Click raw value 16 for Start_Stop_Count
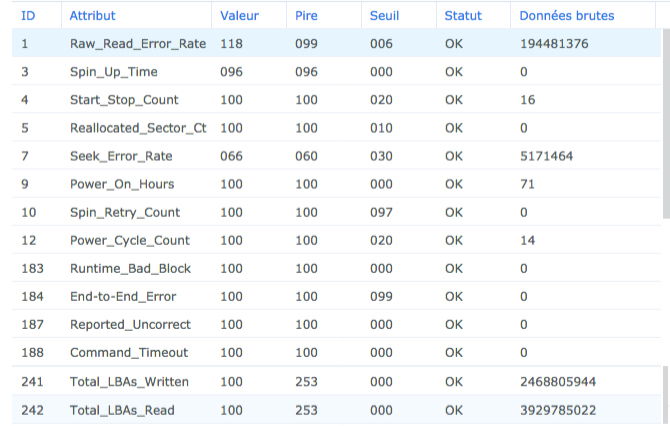 click(x=528, y=100)
